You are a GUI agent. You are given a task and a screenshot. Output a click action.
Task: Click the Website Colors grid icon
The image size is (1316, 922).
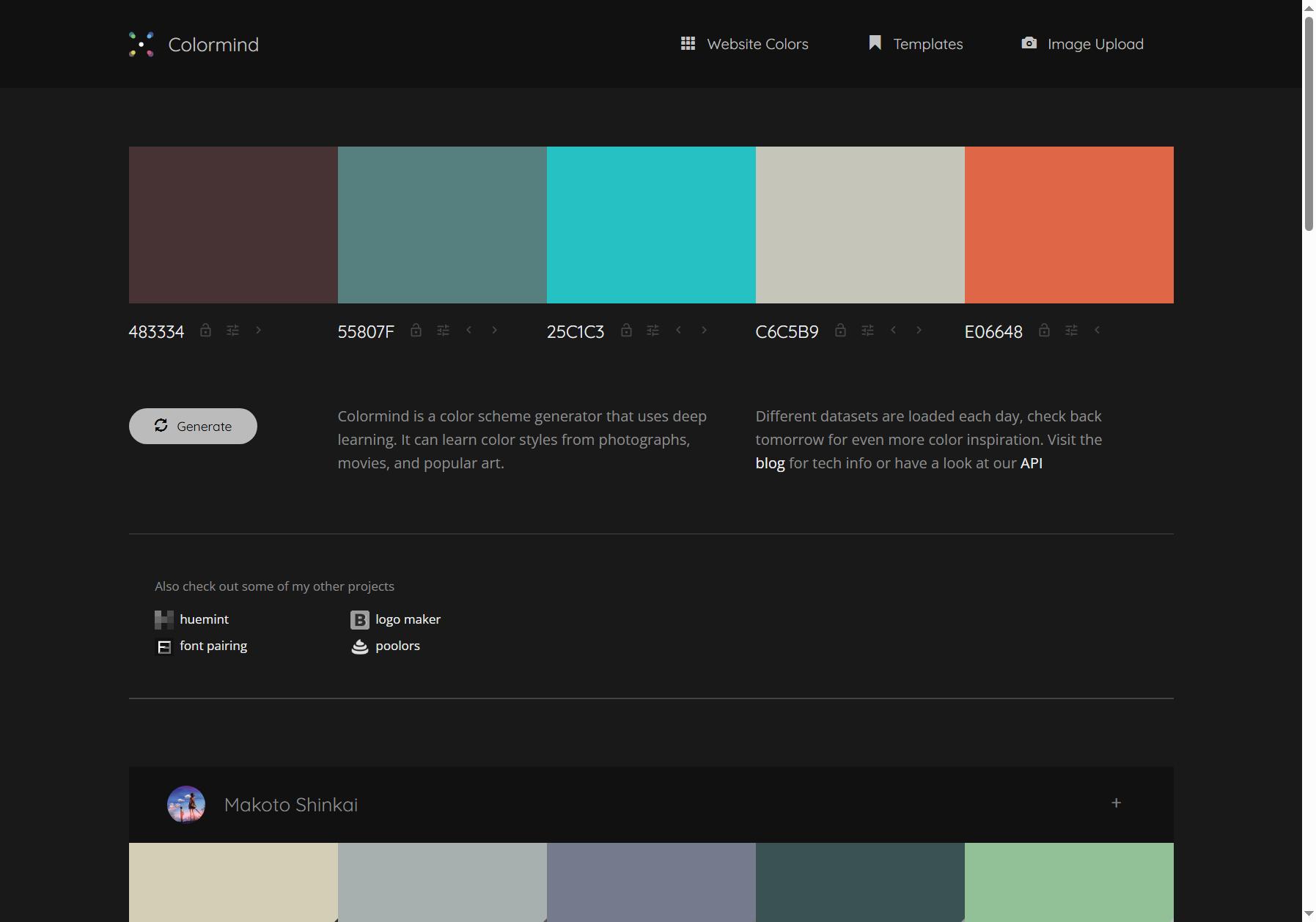pos(688,43)
